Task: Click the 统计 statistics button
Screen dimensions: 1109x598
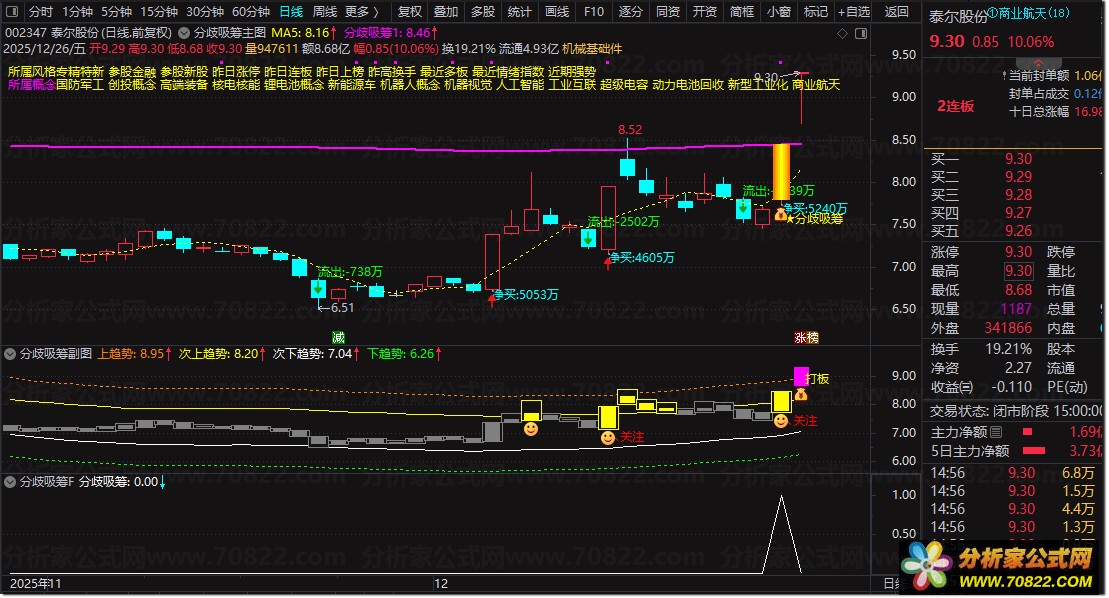Action: click(x=519, y=11)
